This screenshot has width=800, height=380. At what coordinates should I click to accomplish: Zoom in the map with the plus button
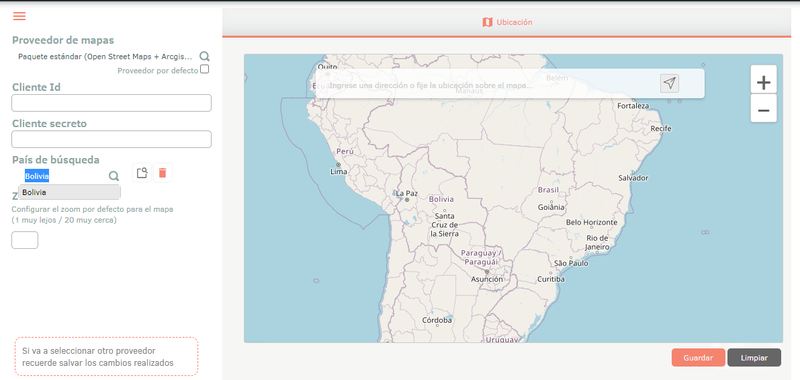tap(763, 82)
